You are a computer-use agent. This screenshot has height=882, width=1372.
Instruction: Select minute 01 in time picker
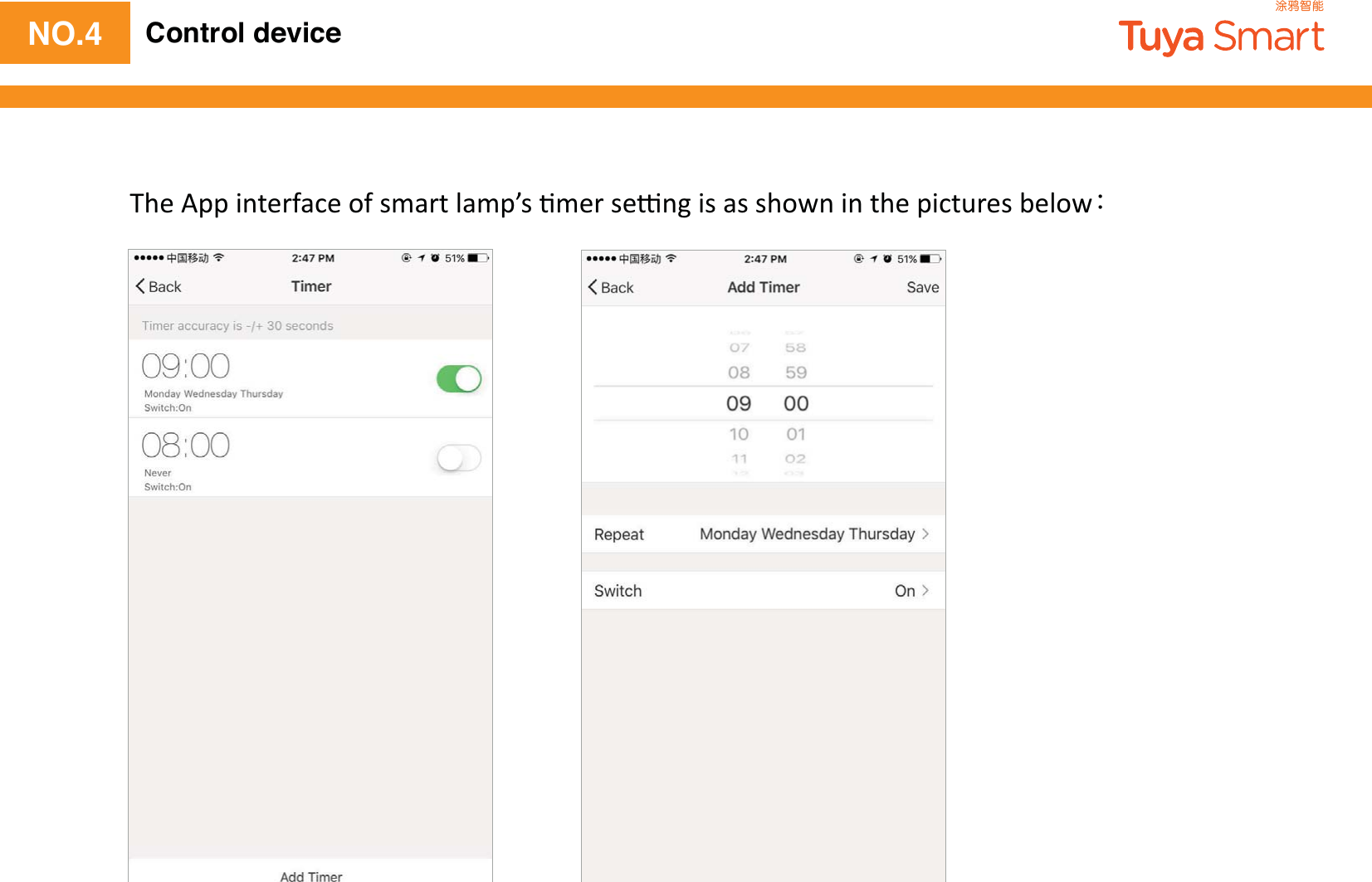coord(796,434)
